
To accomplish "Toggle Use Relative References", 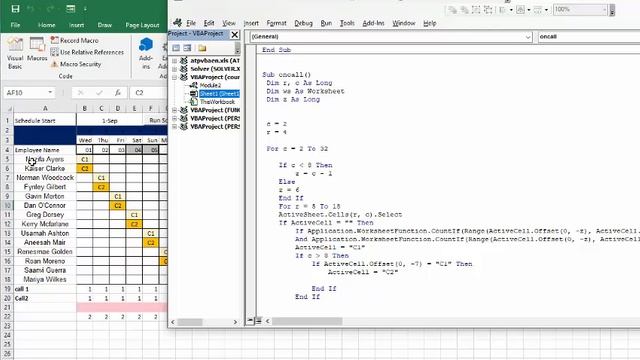I will [x=87, y=52].
